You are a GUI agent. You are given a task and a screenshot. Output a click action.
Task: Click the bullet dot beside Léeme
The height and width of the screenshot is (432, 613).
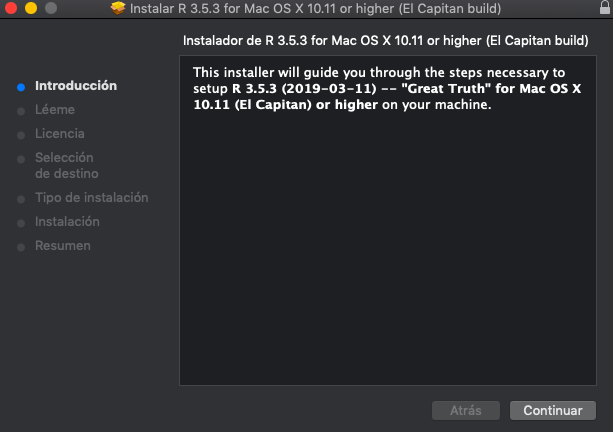click(x=21, y=111)
